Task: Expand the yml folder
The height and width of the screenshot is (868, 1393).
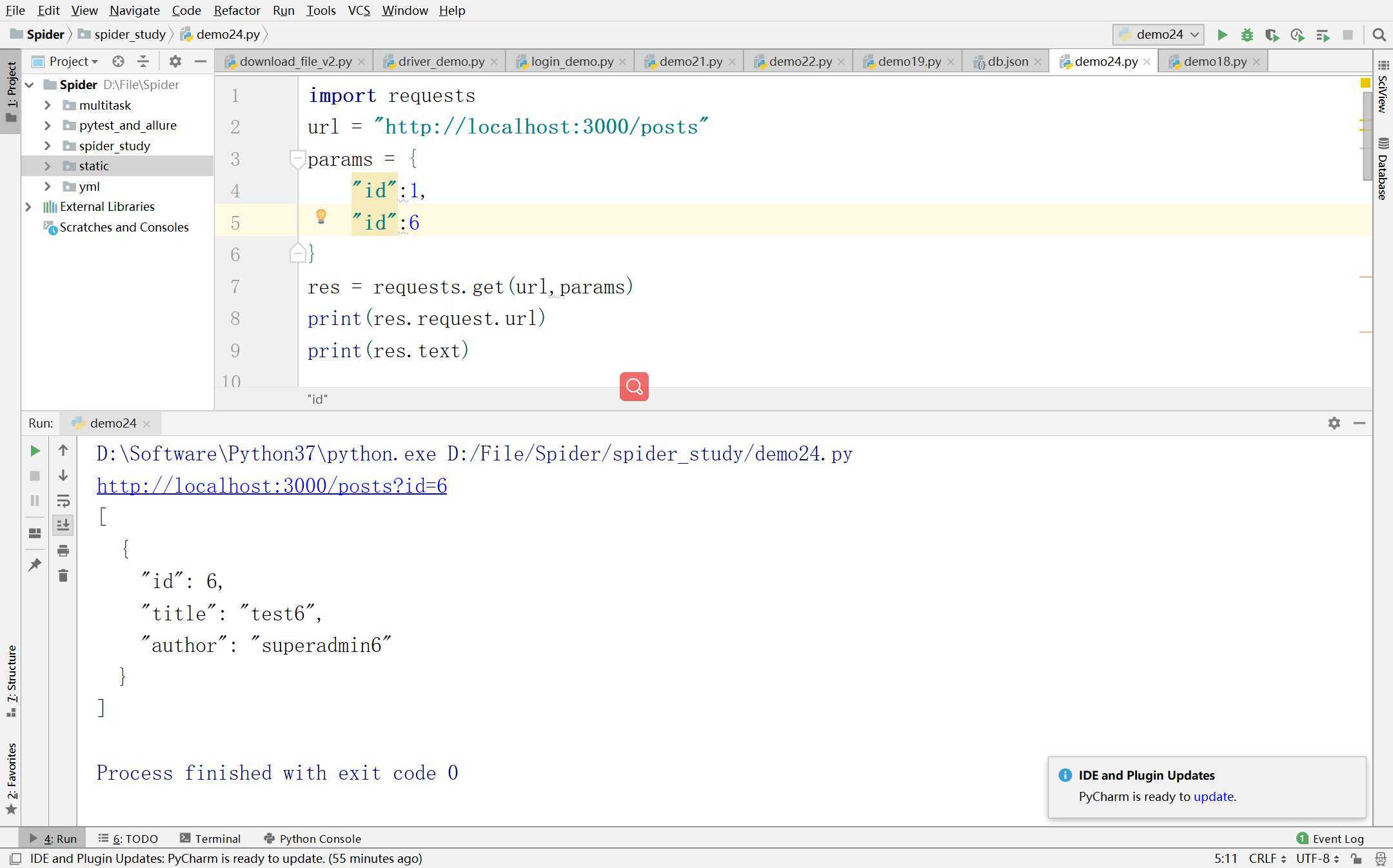Action: (x=47, y=186)
